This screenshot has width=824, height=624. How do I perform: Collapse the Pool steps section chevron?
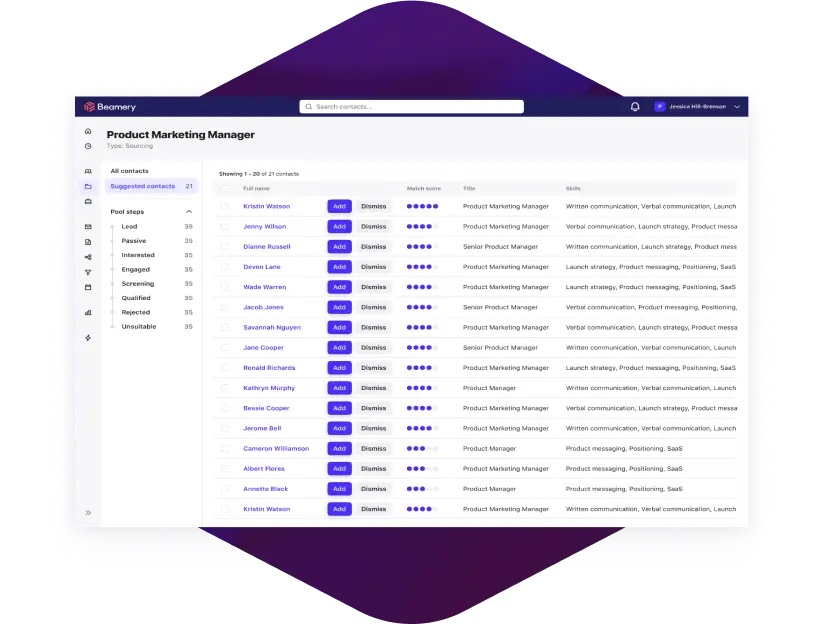[189, 212]
